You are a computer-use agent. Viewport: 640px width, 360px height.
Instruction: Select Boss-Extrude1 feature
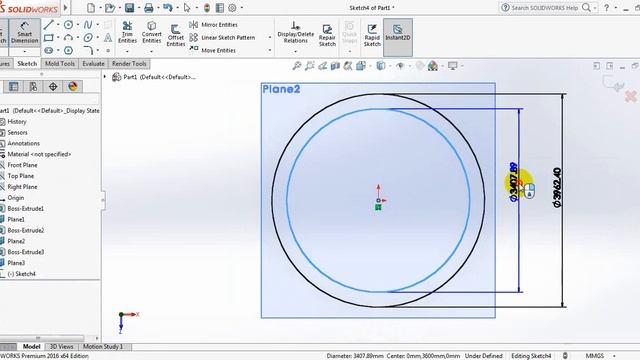tap(25, 209)
